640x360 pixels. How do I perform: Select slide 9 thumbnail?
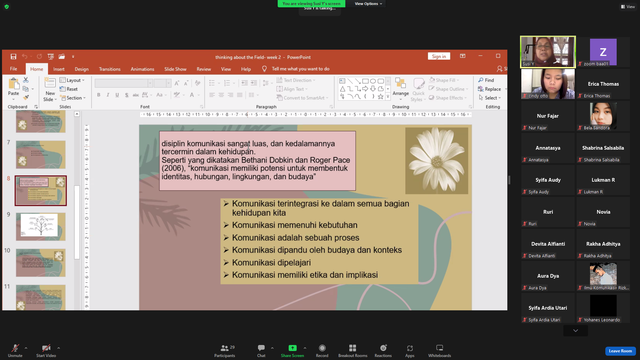click(40, 227)
